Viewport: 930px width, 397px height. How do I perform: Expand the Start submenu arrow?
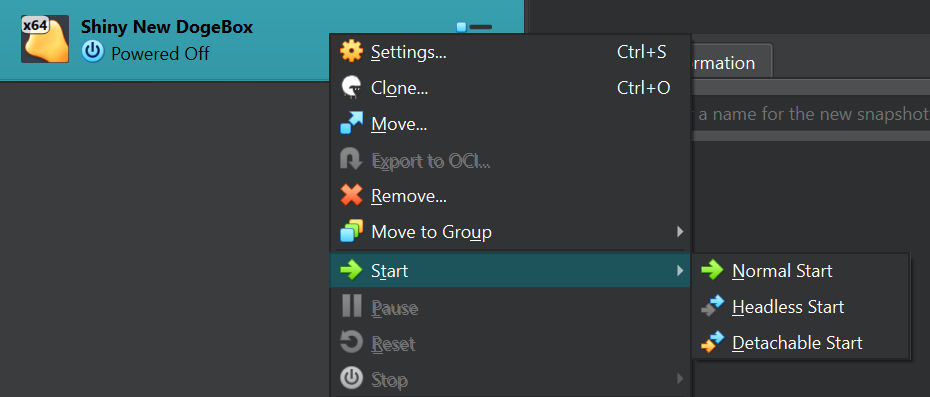coord(680,271)
